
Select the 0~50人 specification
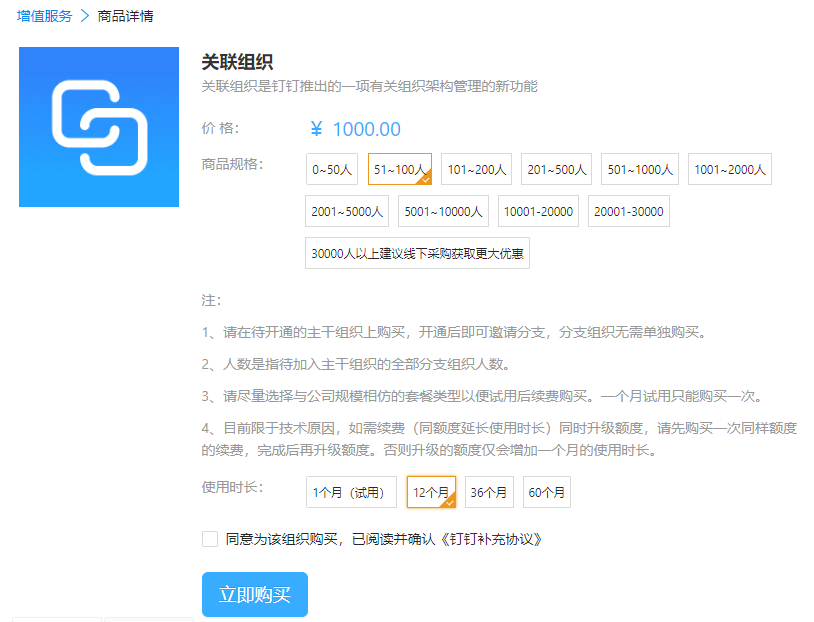pyautogui.click(x=332, y=169)
